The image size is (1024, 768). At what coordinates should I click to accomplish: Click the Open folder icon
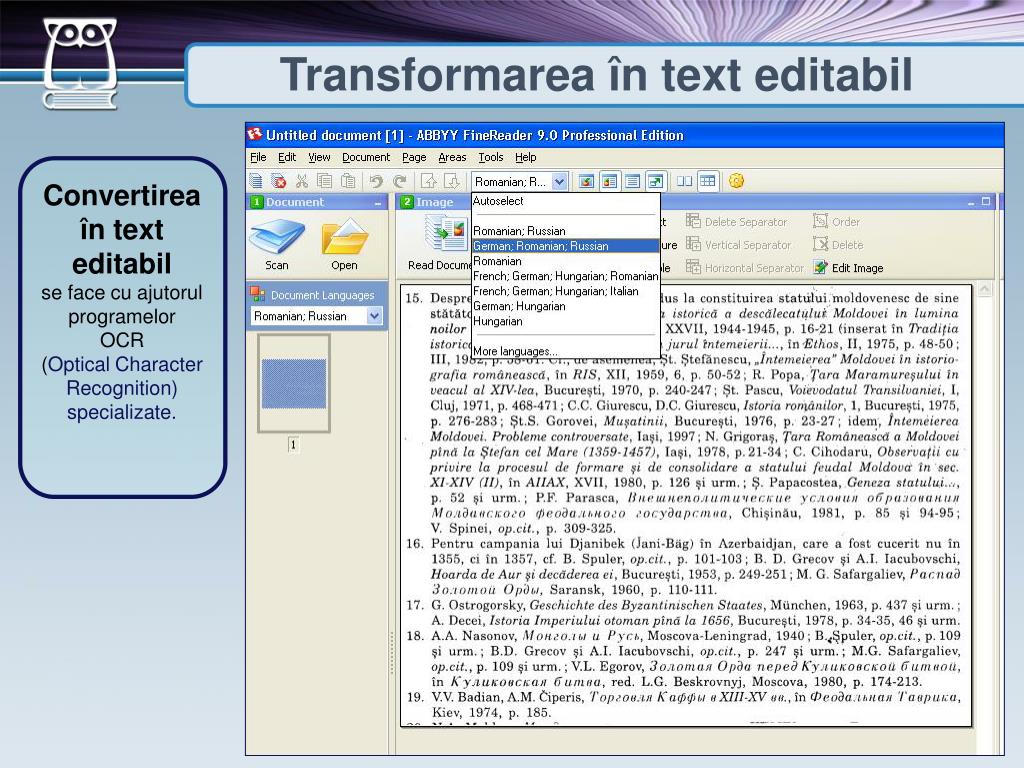(x=344, y=236)
